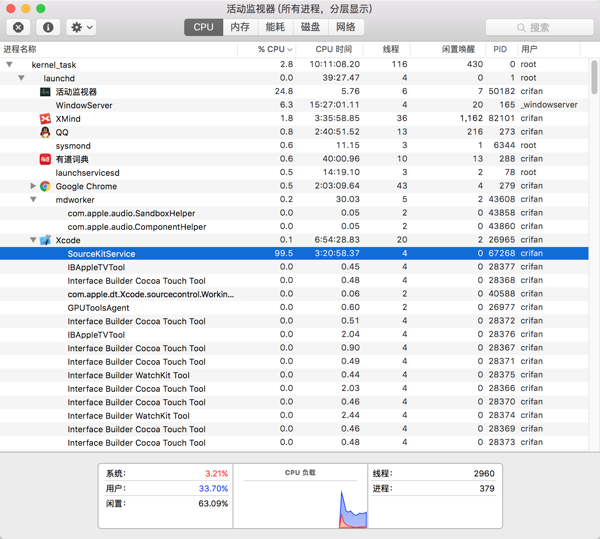Screen dimensions: 600x539
Task: Sort by 线程 column header
Action: coord(386,49)
